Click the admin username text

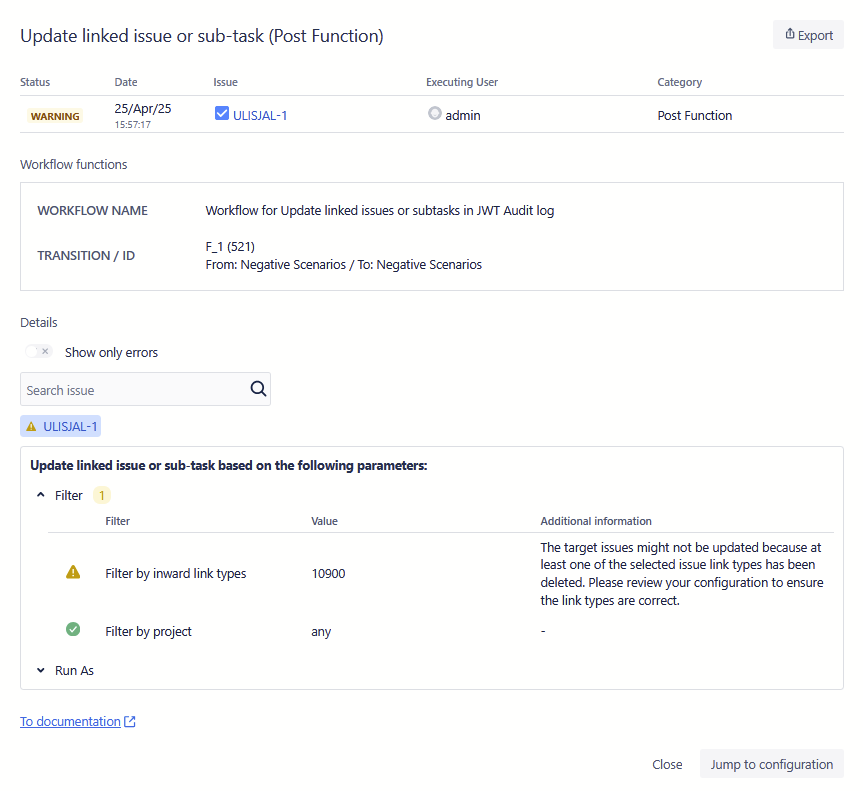click(463, 116)
